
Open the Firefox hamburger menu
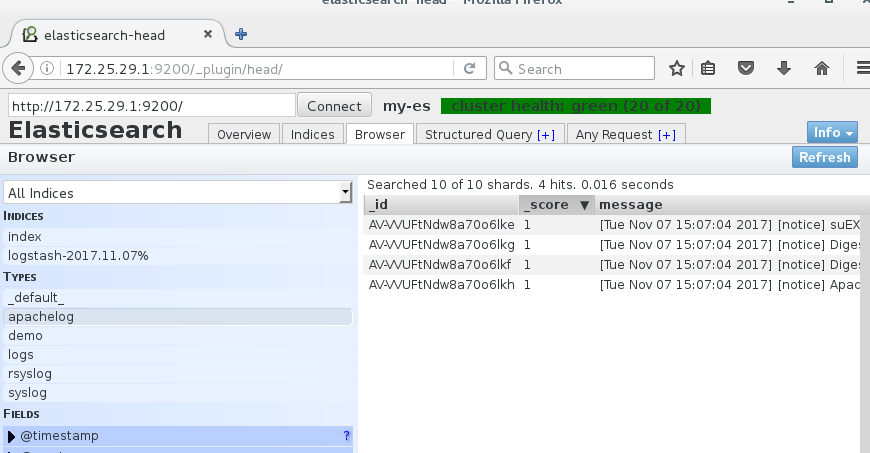[863, 68]
